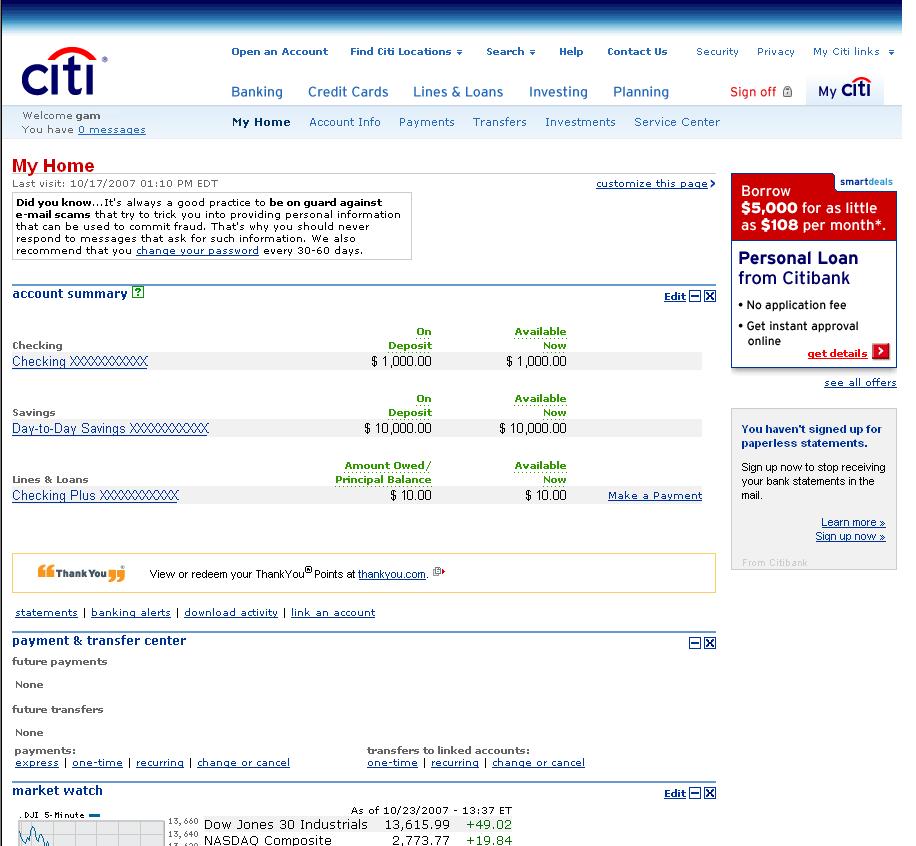Click the Sign off link
The image size is (916, 846).
coord(752,92)
